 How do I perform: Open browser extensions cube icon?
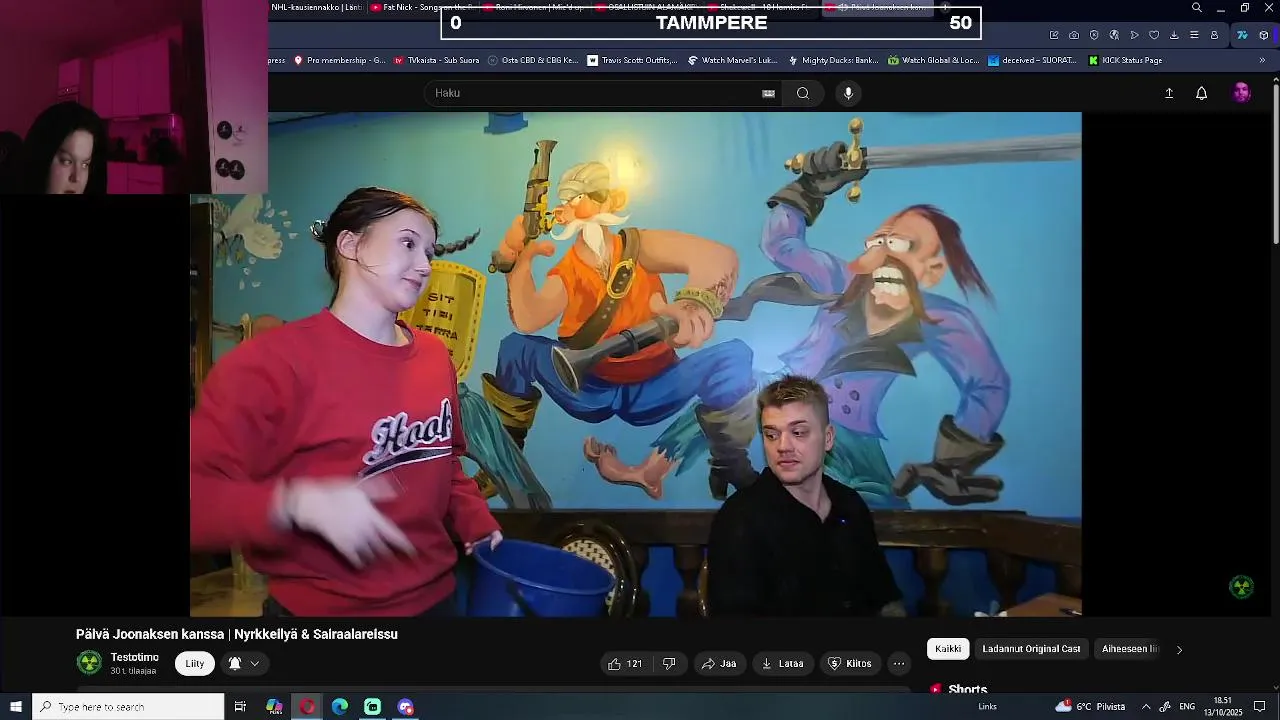click(1264, 35)
